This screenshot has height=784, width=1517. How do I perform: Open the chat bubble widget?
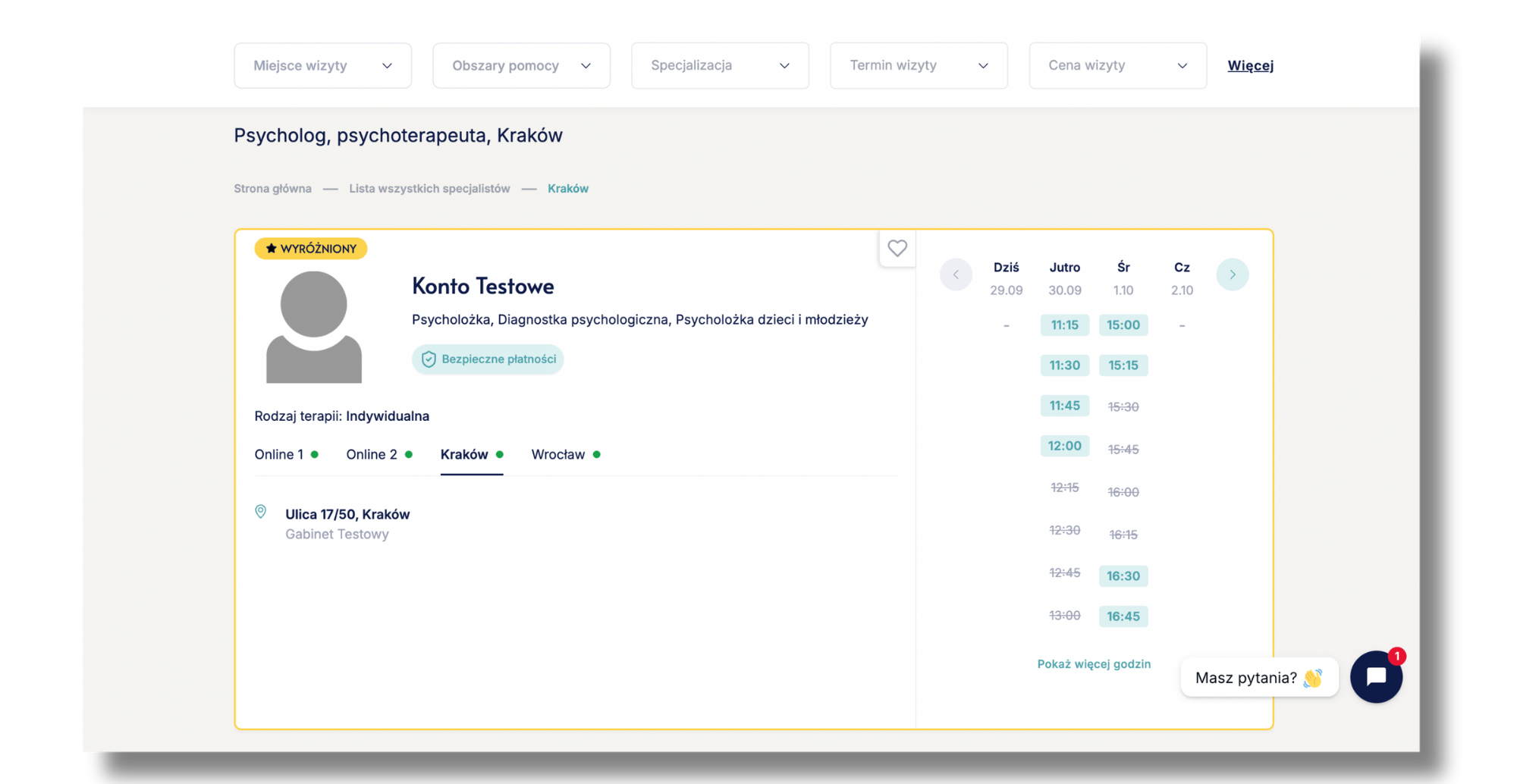(x=1376, y=676)
